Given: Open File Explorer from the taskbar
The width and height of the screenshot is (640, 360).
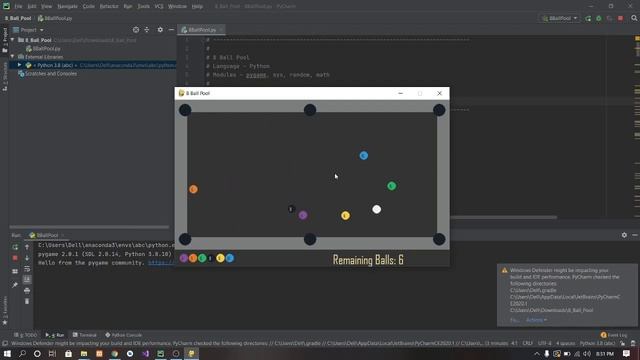Looking at the screenshot, I should 84,353.
